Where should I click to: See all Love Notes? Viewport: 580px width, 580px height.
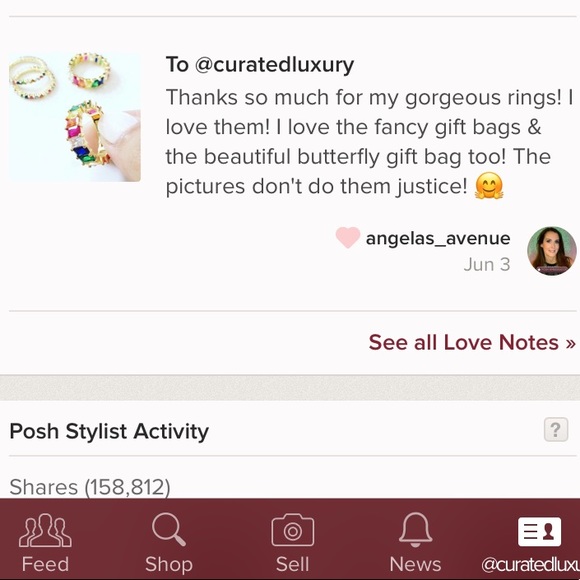pos(472,342)
